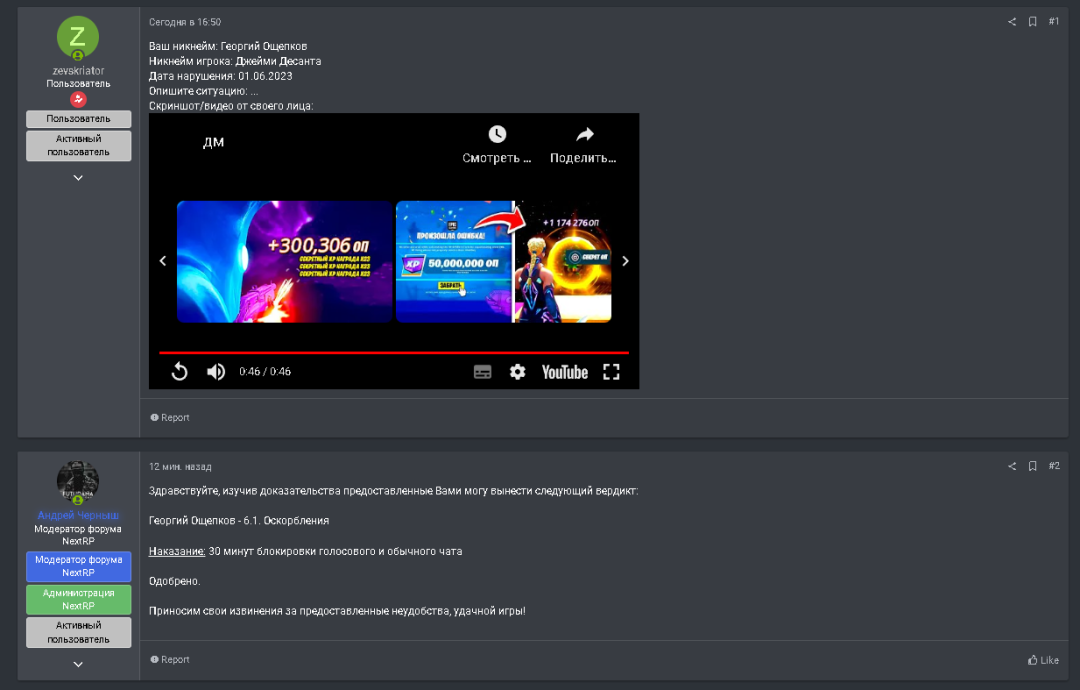Click the Сегодня в 16:50 timestamp
Viewport: 1080px width, 690px height.
click(x=185, y=22)
